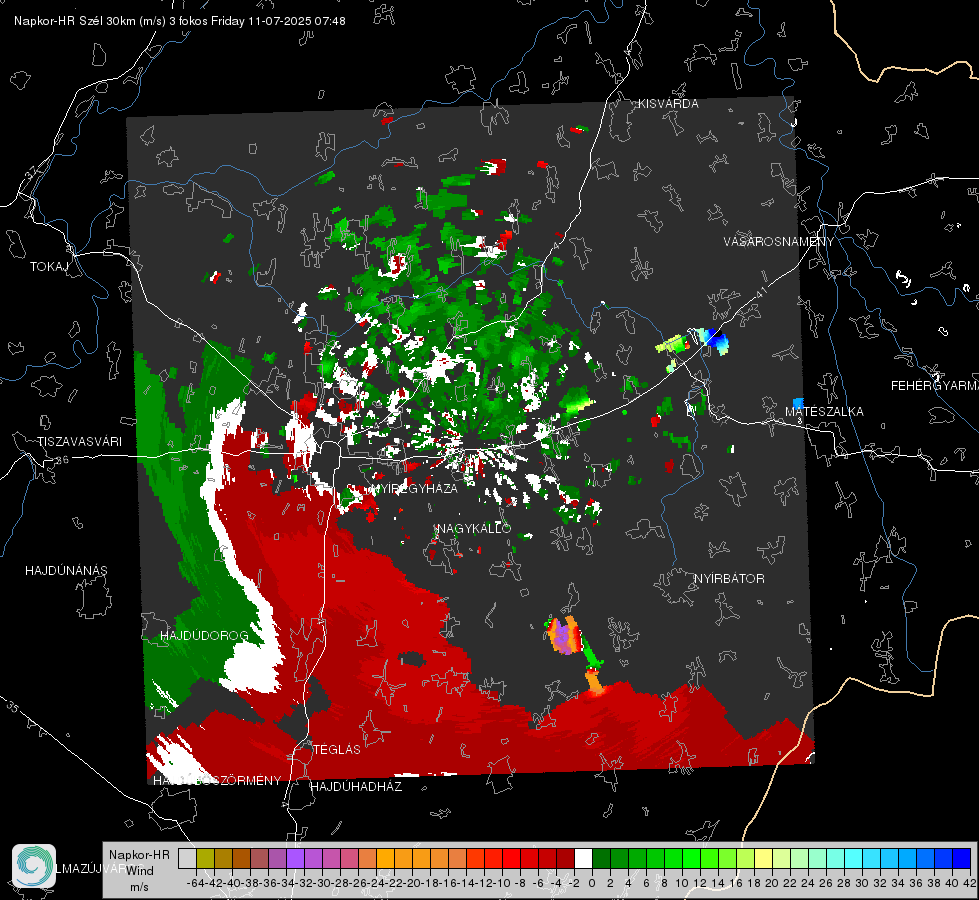The image size is (979, 900).
Task: Click the timestamp 'Friday 11-07-2025 07:48'
Action: [x=278, y=21]
